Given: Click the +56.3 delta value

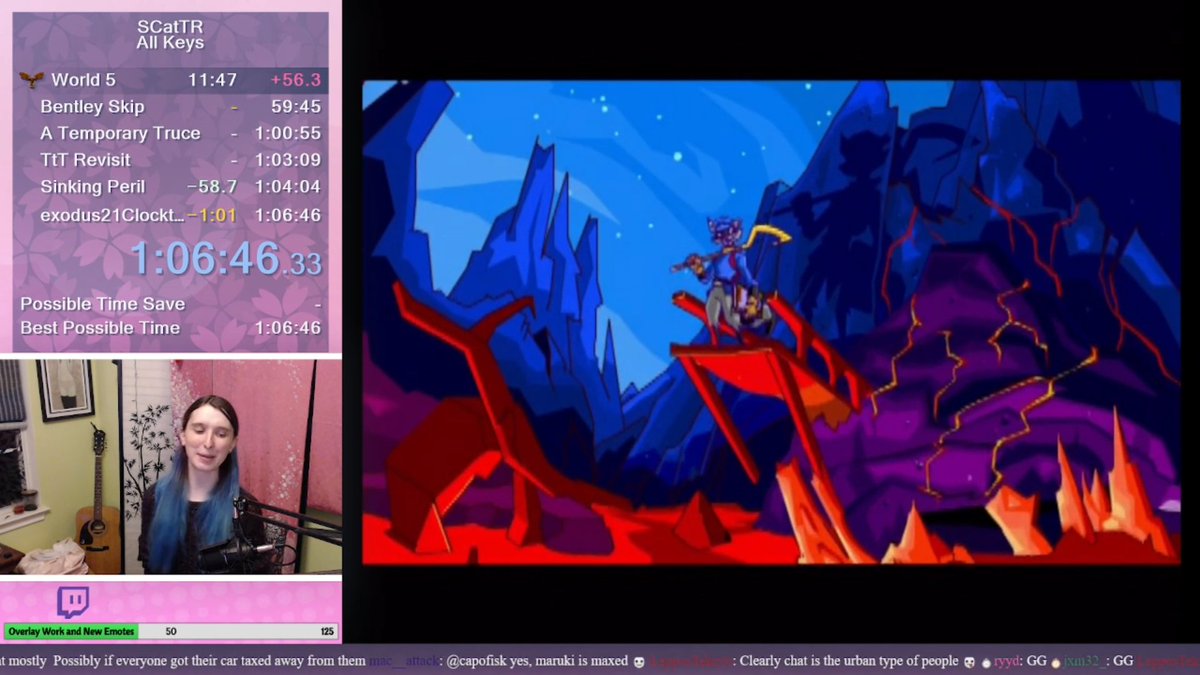Looking at the screenshot, I should tap(296, 80).
